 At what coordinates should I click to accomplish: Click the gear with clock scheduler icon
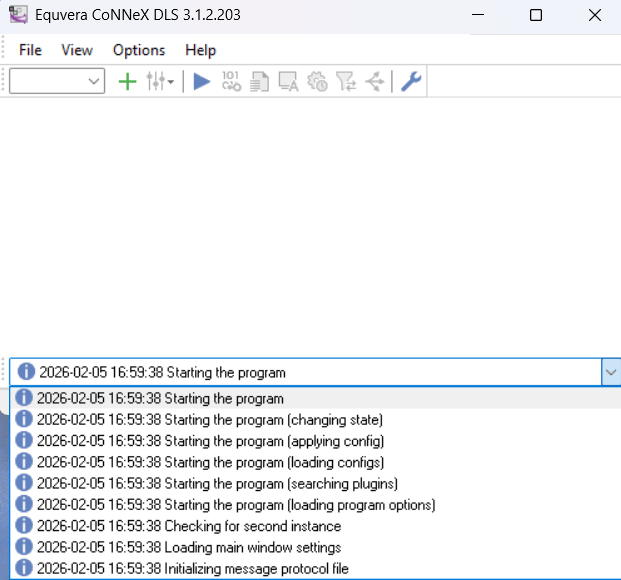click(x=318, y=82)
